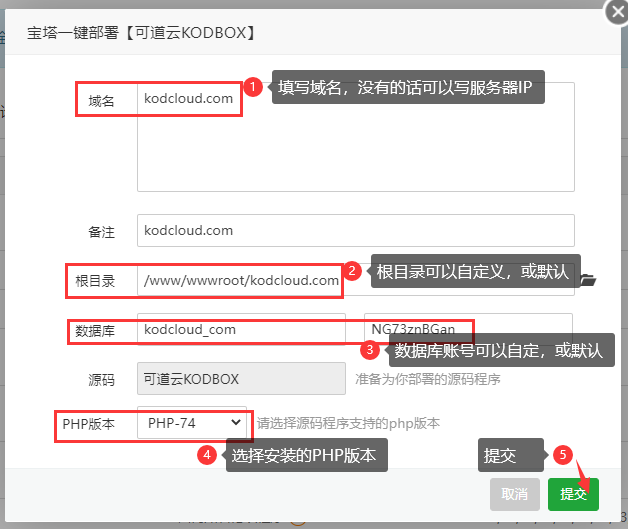The width and height of the screenshot is (628, 529).
Task: Expand the PHP版本 dropdown
Action: point(191,423)
